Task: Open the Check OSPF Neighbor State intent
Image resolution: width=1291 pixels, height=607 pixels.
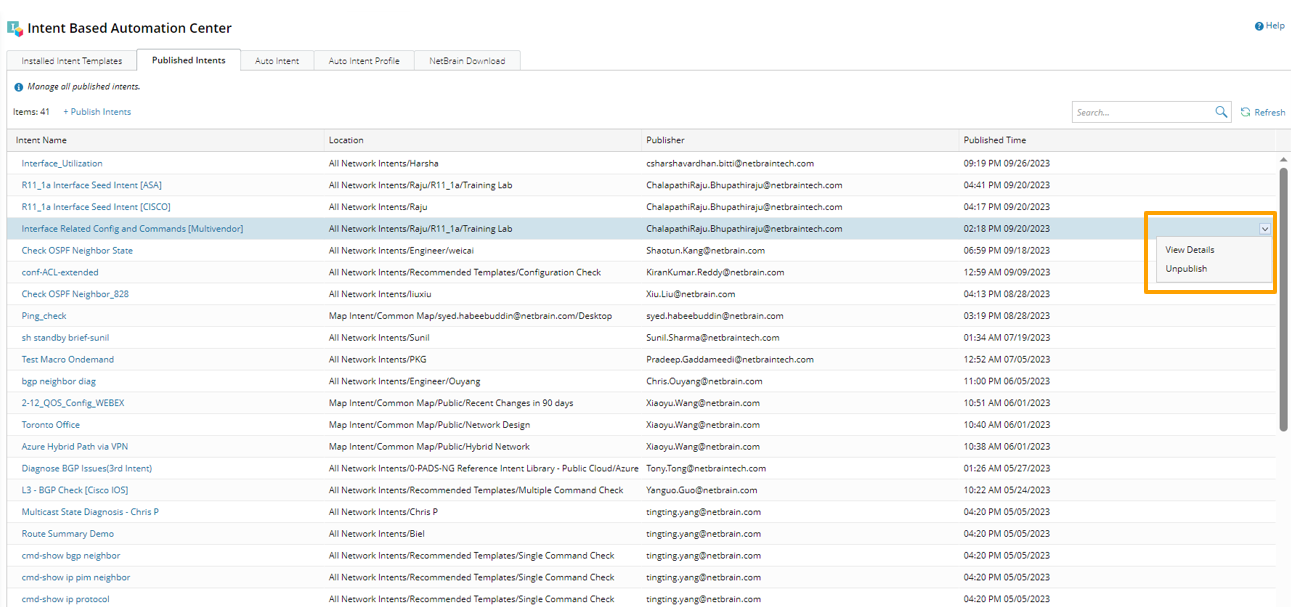Action: [x=77, y=251]
